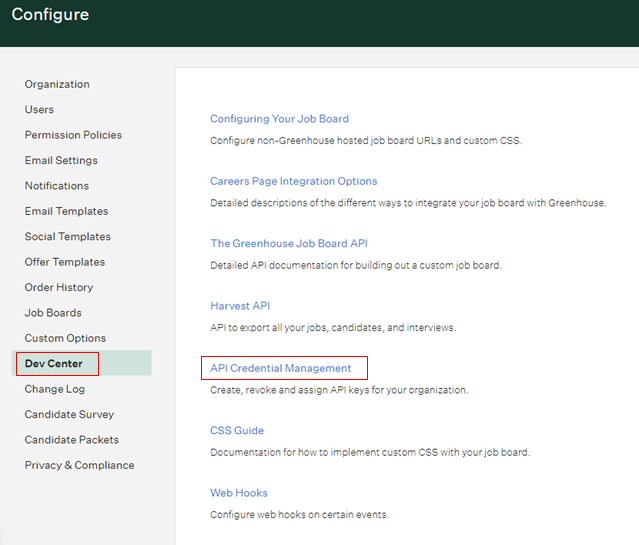
Task: Open the Organization settings page
Action: click(57, 84)
